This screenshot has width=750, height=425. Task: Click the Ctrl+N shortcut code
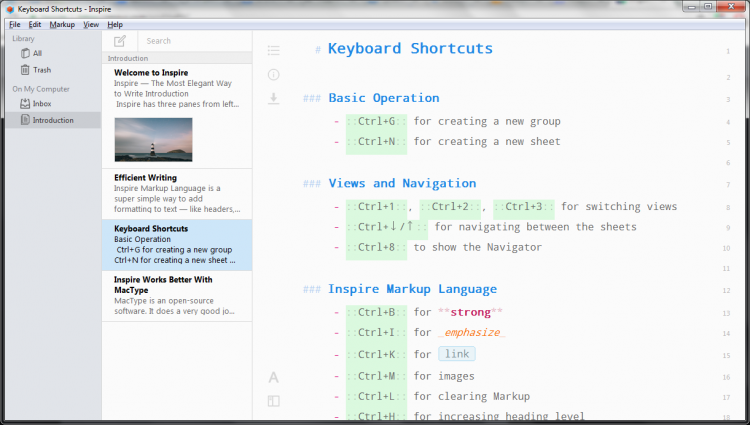pos(376,142)
